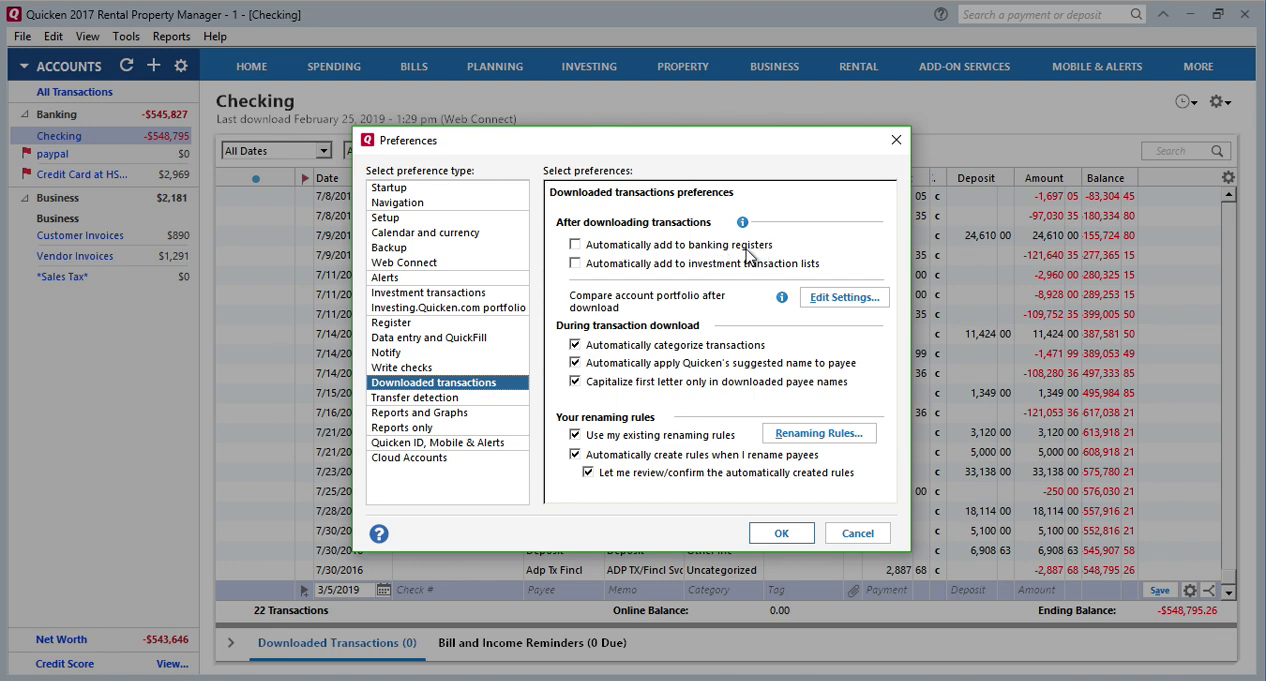Open the Credit Score View link
Viewport: 1266px width, 681px height.
(172, 663)
